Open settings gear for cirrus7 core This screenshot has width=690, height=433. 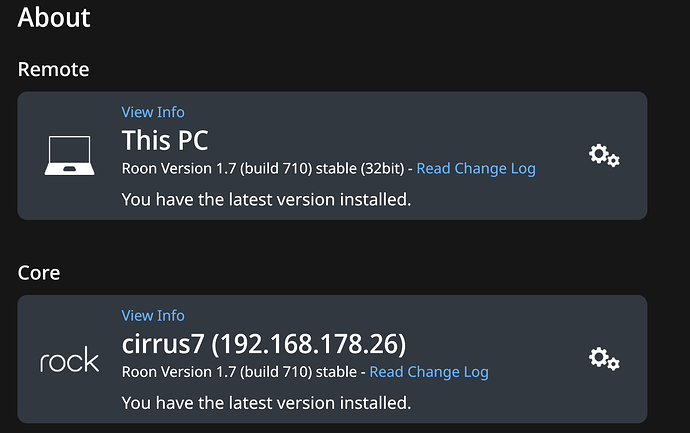[604, 358]
